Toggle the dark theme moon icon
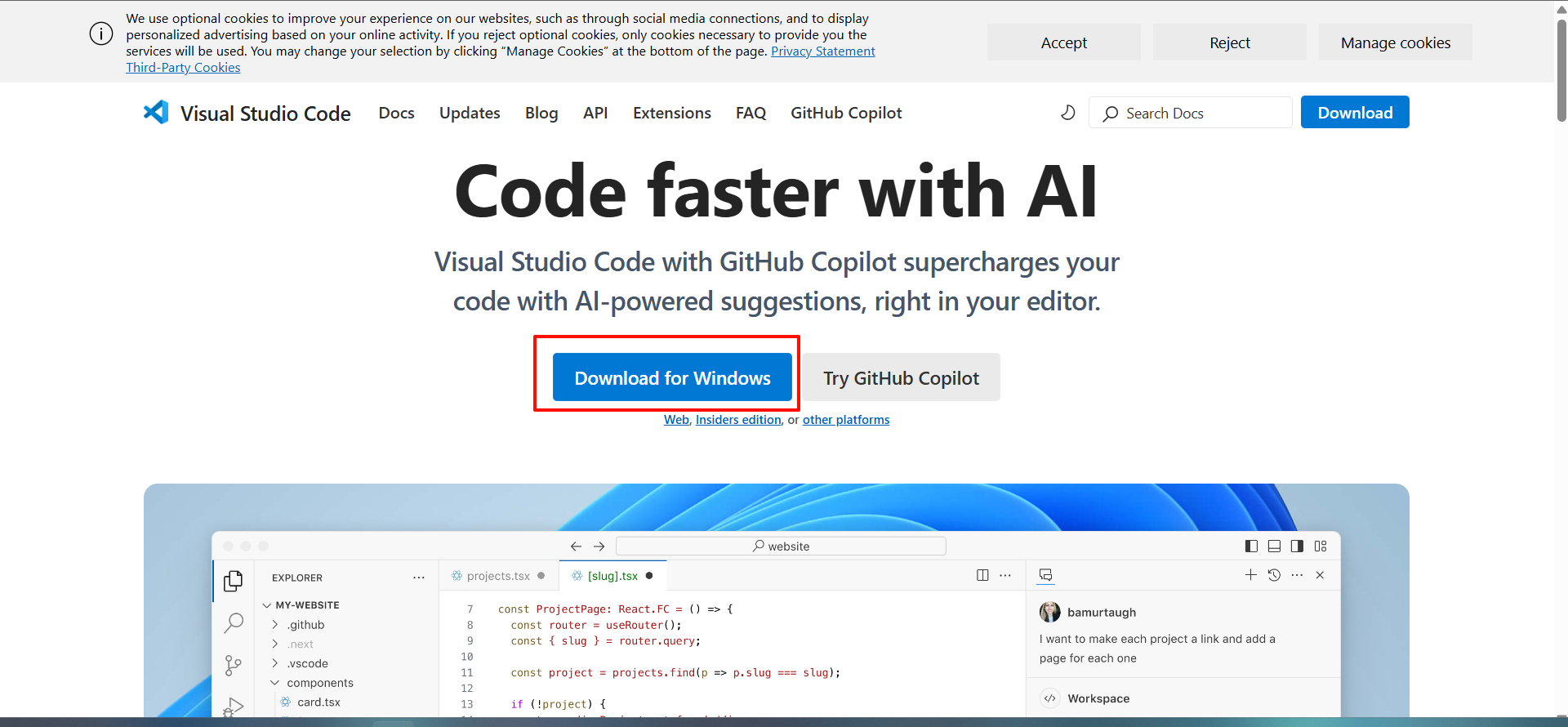 pos(1067,113)
